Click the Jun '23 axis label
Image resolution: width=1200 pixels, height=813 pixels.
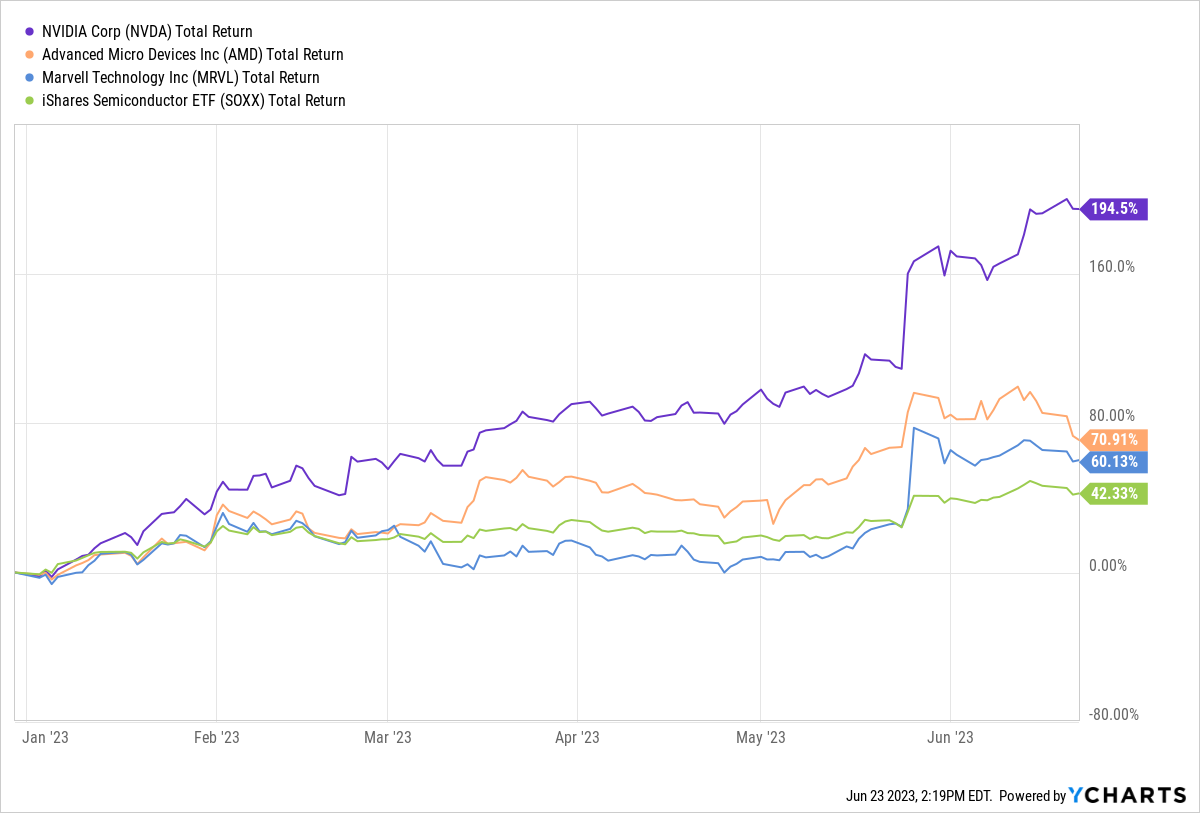[x=949, y=737]
